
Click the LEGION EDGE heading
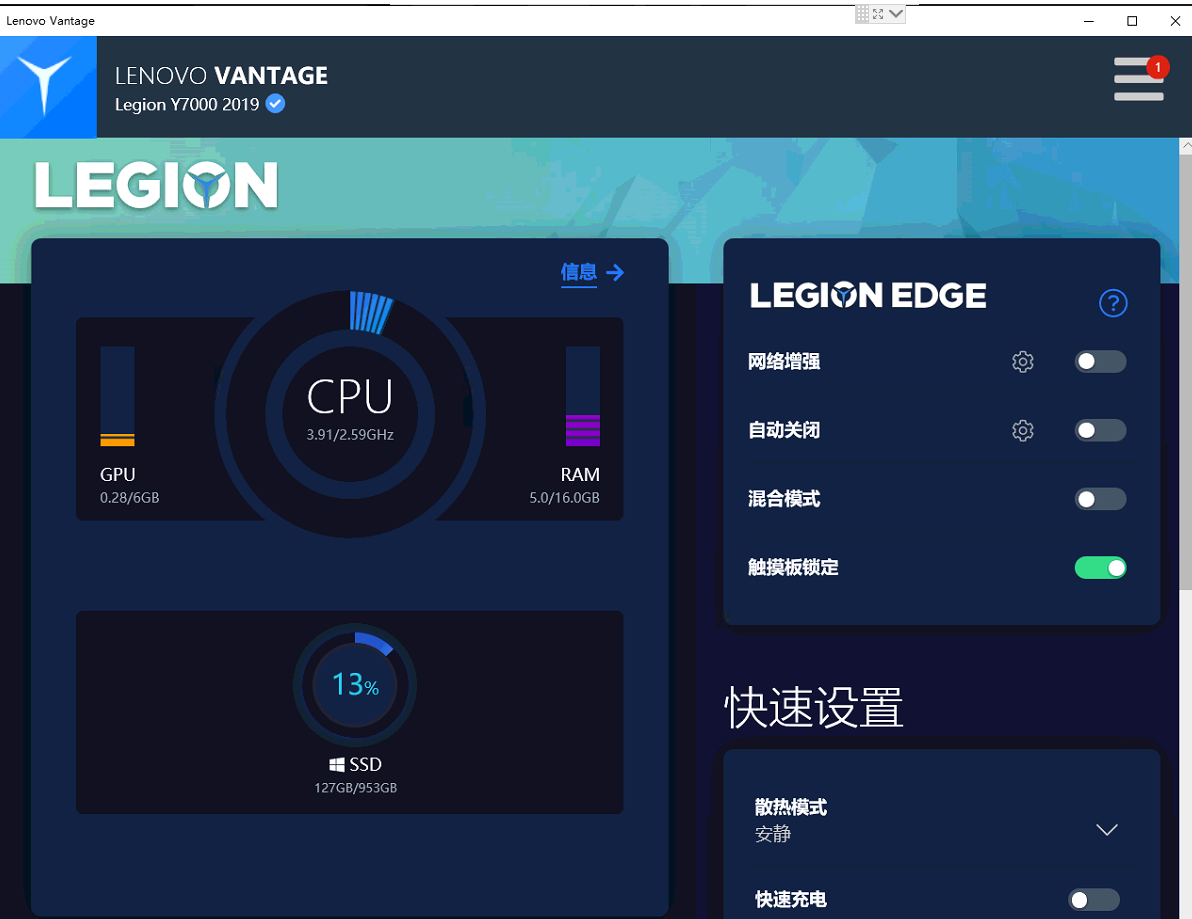click(x=868, y=295)
